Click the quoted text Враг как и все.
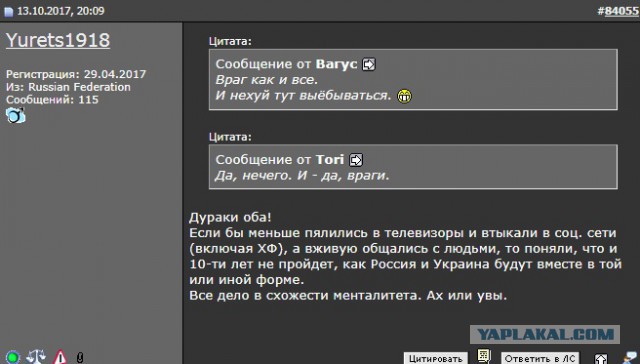The height and width of the screenshot is (364, 640). click(266, 80)
